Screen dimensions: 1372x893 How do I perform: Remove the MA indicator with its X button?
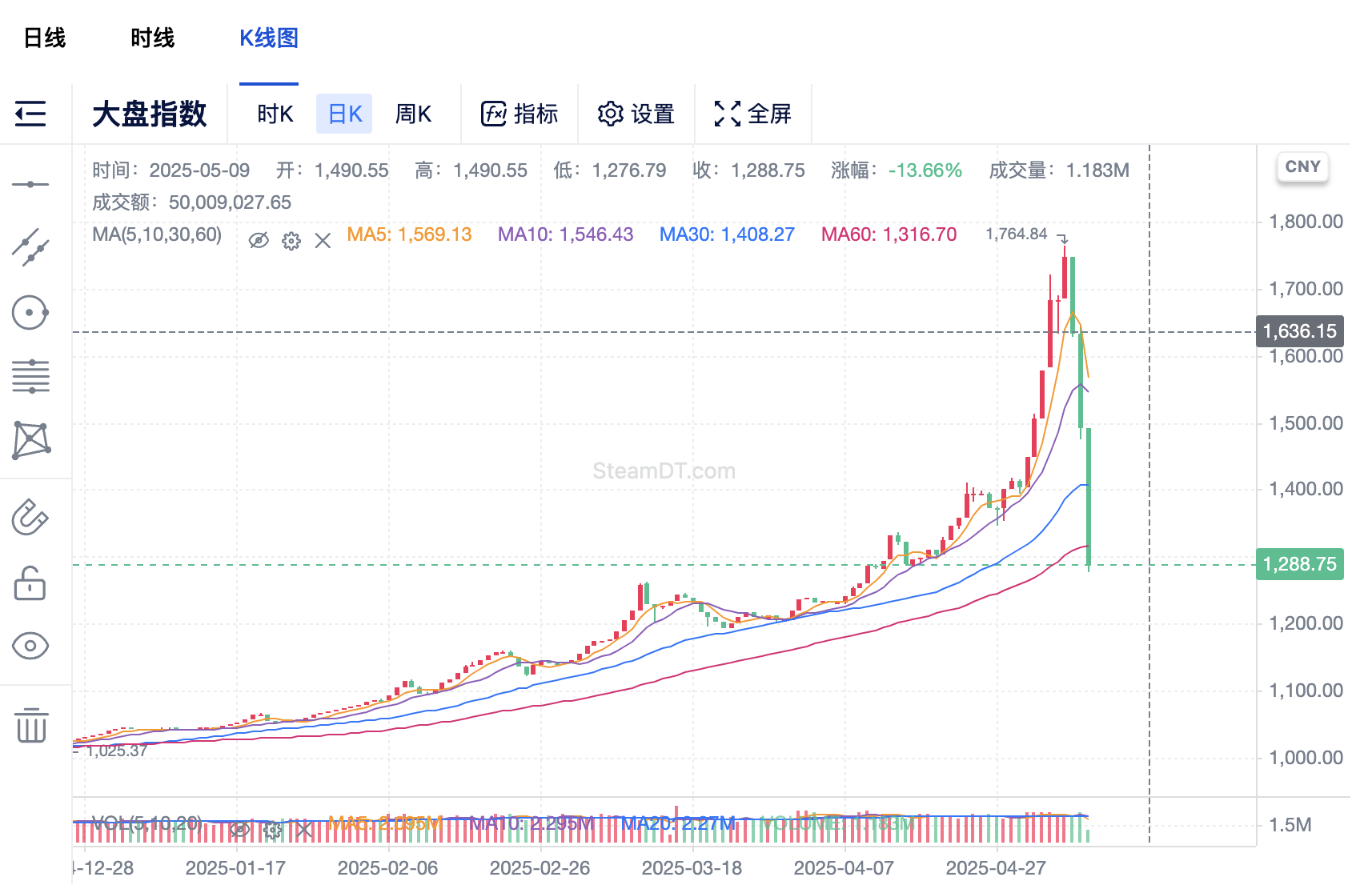tap(323, 240)
